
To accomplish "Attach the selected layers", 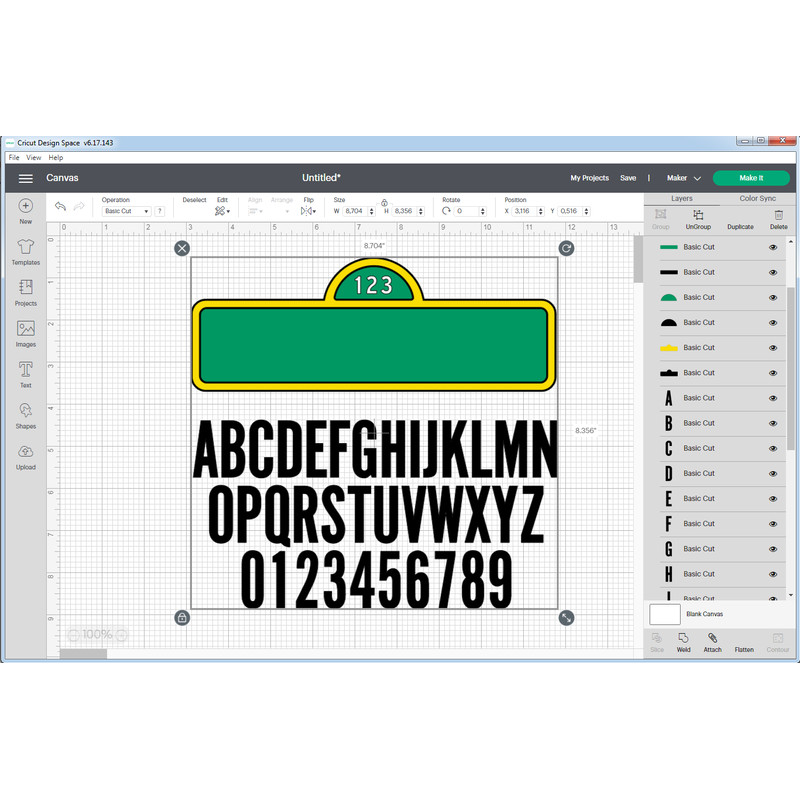I will (712, 645).
